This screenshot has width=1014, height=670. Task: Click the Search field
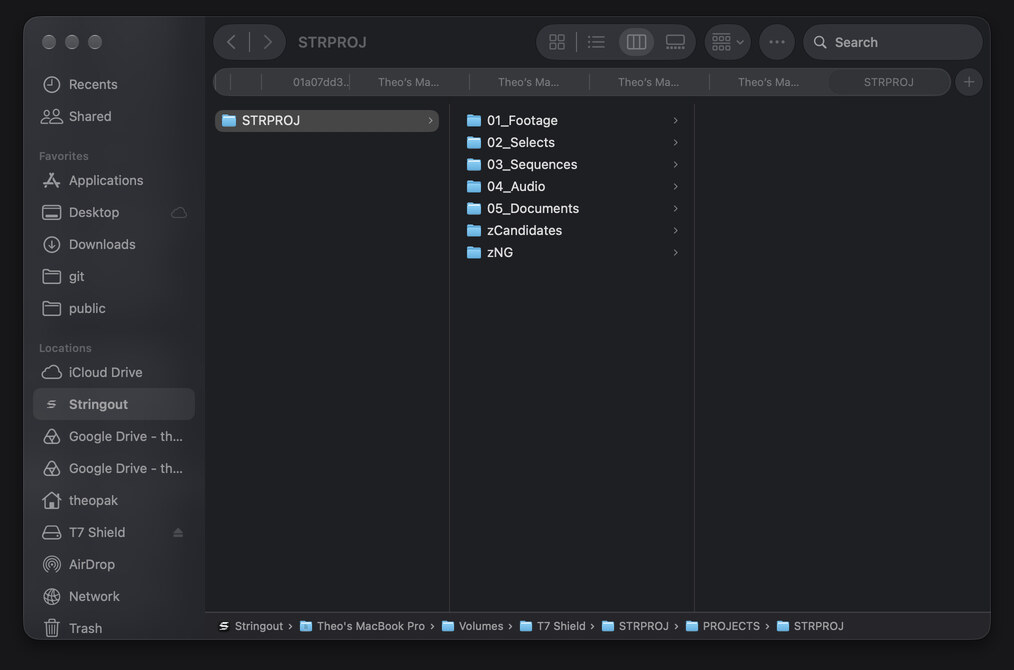892,42
